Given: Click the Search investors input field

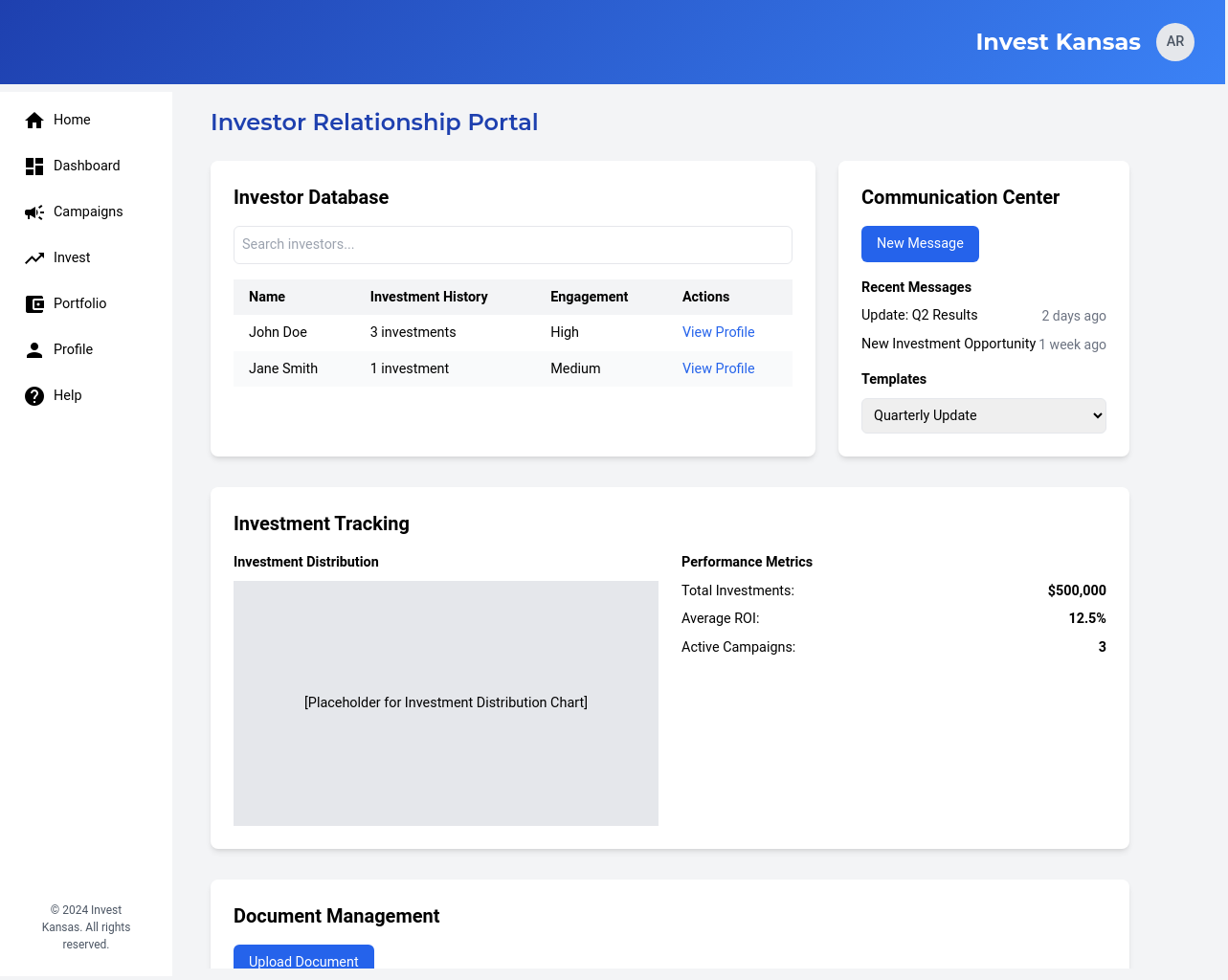Looking at the screenshot, I should click(x=512, y=245).
